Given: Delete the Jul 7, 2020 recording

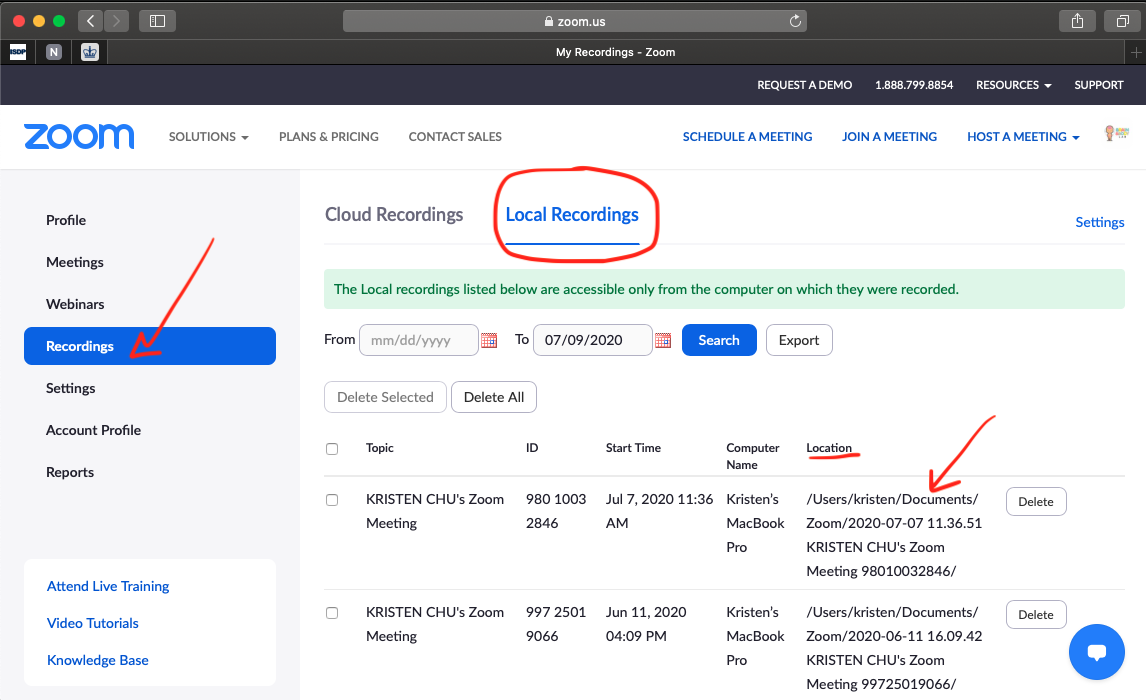Looking at the screenshot, I should [x=1036, y=501].
